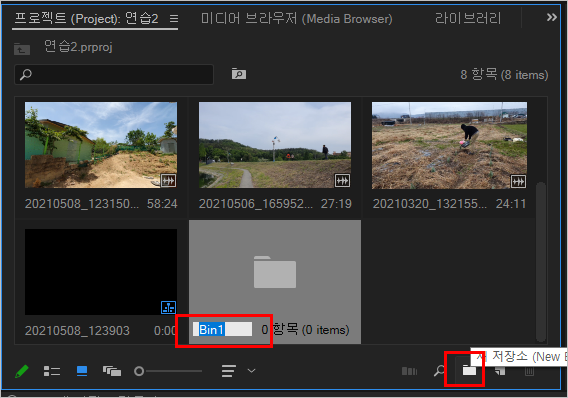This screenshot has height=398, width=568.
Task: Click the Find magnifier icon in bottom toolbar
Action: tap(439, 370)
